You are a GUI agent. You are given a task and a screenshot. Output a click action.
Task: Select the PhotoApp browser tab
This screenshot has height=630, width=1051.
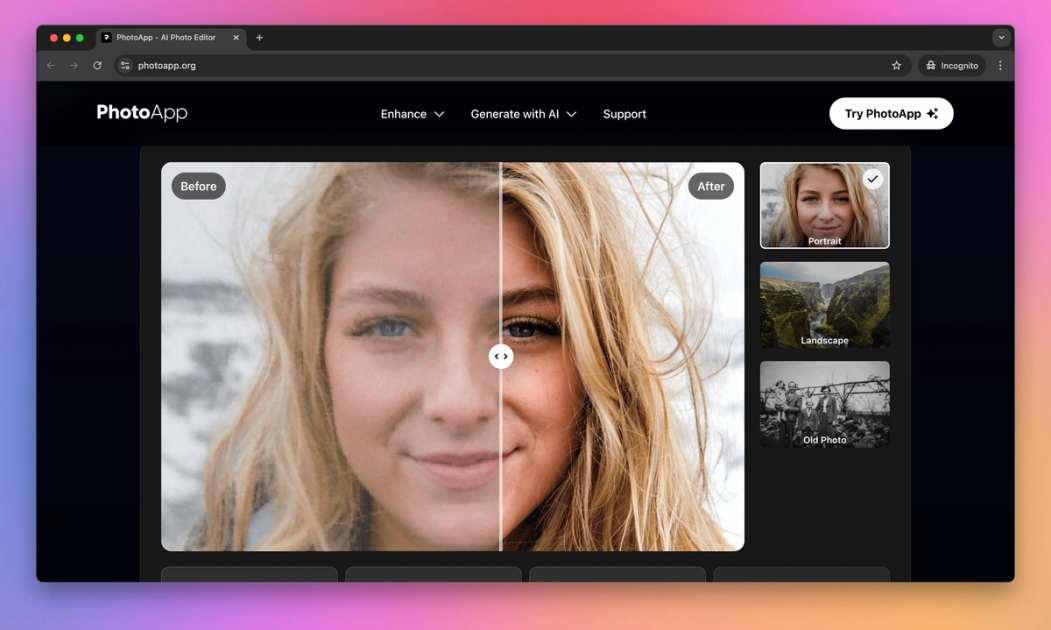tap(165, 37)
